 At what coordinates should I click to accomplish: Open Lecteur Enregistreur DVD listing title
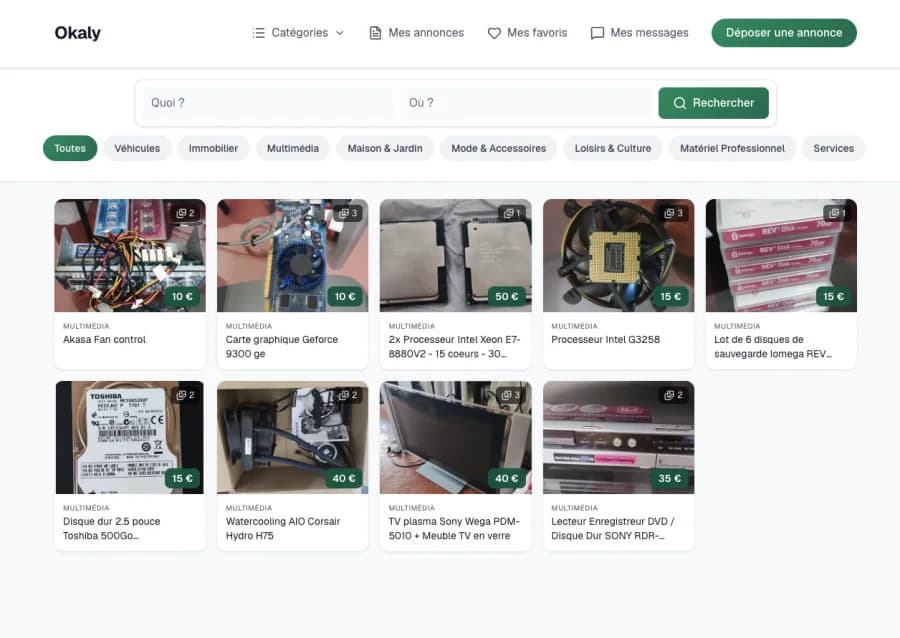[613, 528]
